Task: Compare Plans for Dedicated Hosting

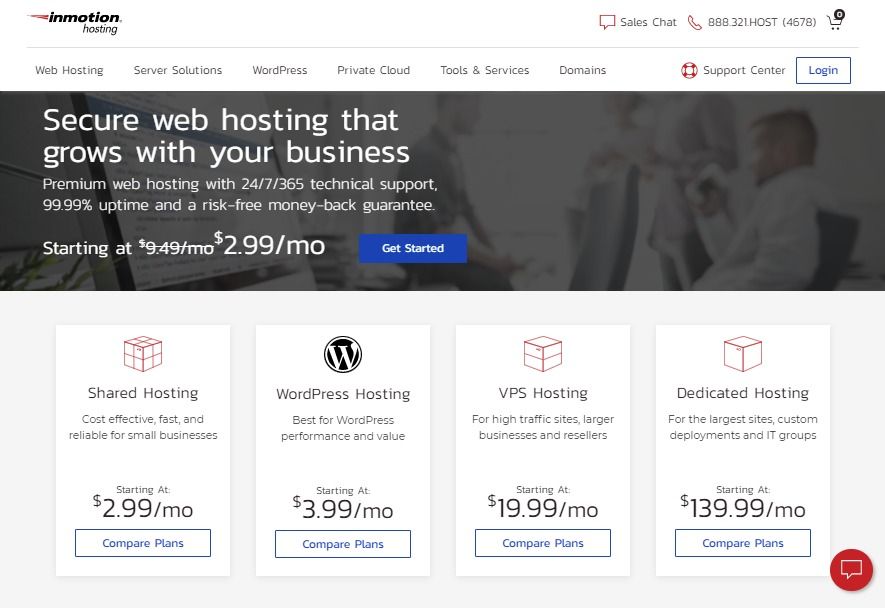Action: point(743,543)
